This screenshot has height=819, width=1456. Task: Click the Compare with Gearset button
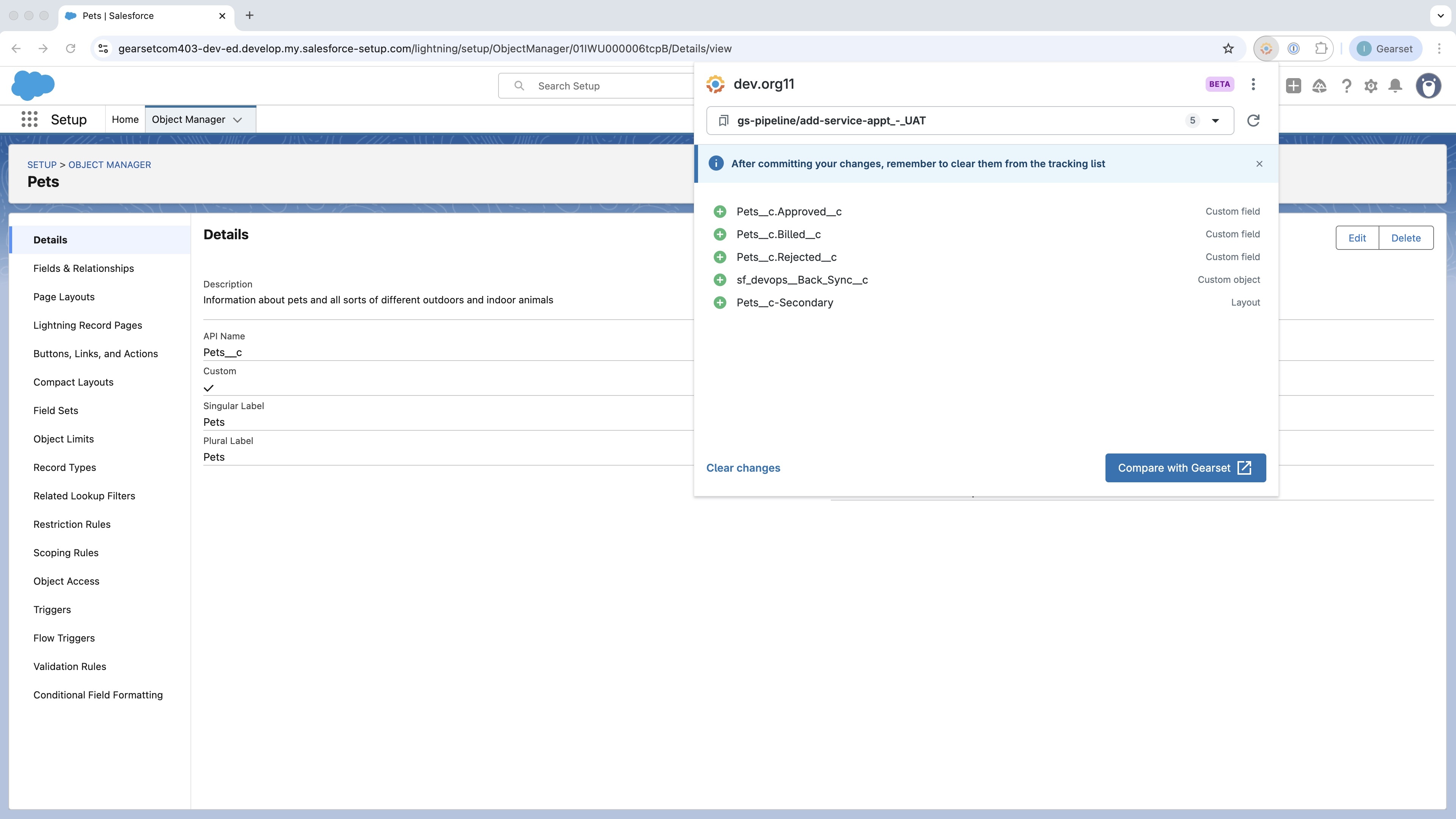[x=1185, y=468]
